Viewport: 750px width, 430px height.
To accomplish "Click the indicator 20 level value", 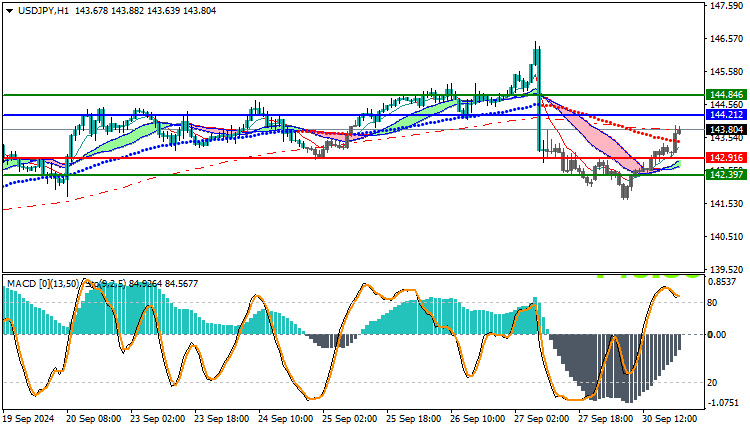I will [x=712, y=383].
